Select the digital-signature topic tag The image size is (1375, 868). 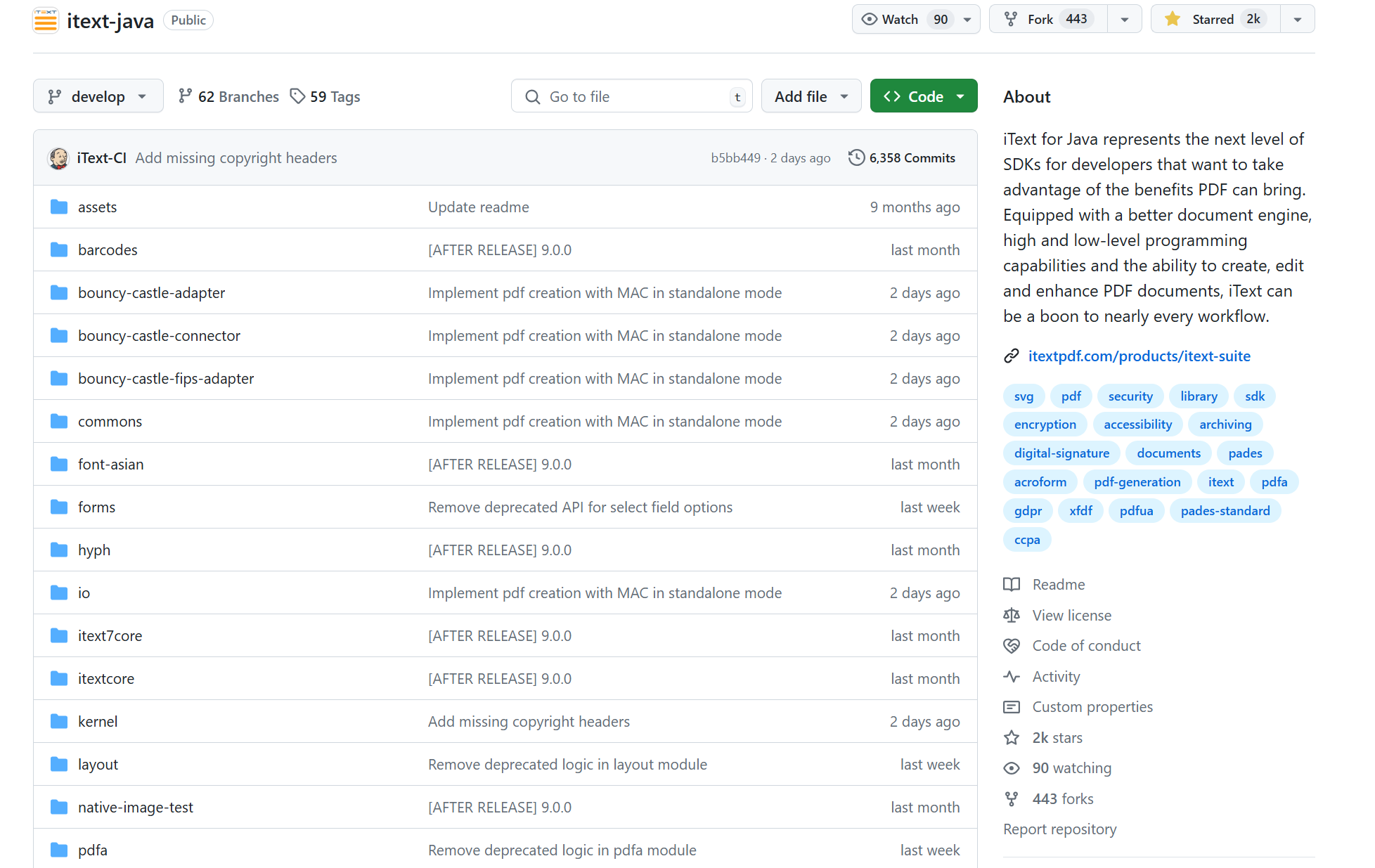[1061, 453]
